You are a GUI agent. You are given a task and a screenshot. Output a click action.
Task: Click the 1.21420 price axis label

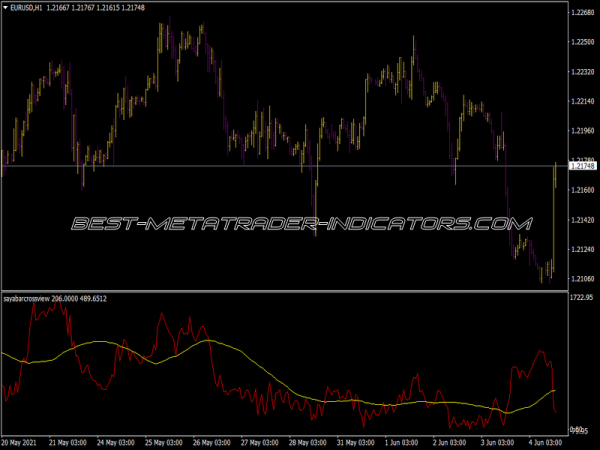[x=581, y=220]
